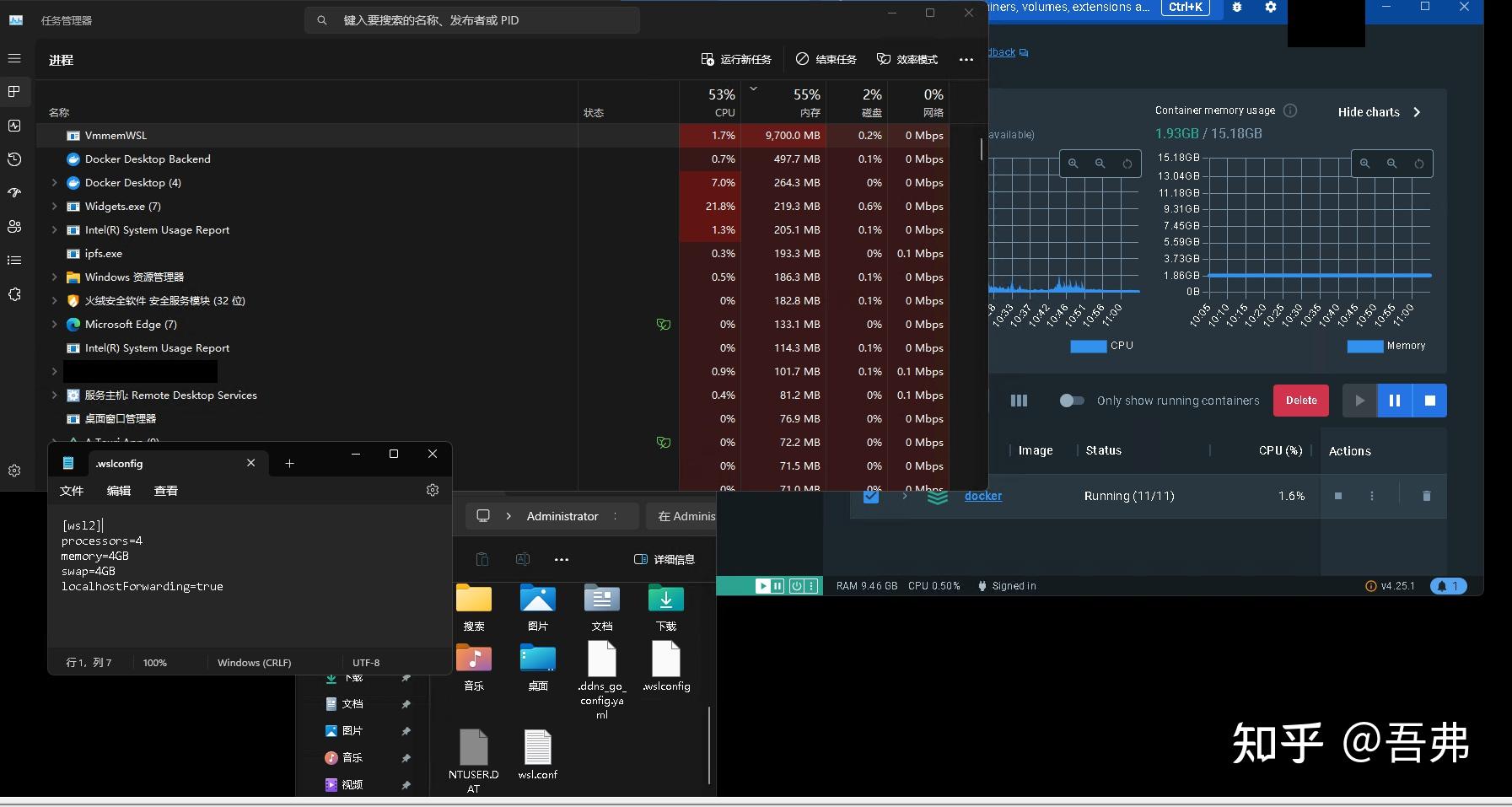Click the 100% zoom control in Notepad status bar
Viewport: 1512px width, 807px height.
tap(155, 662)
